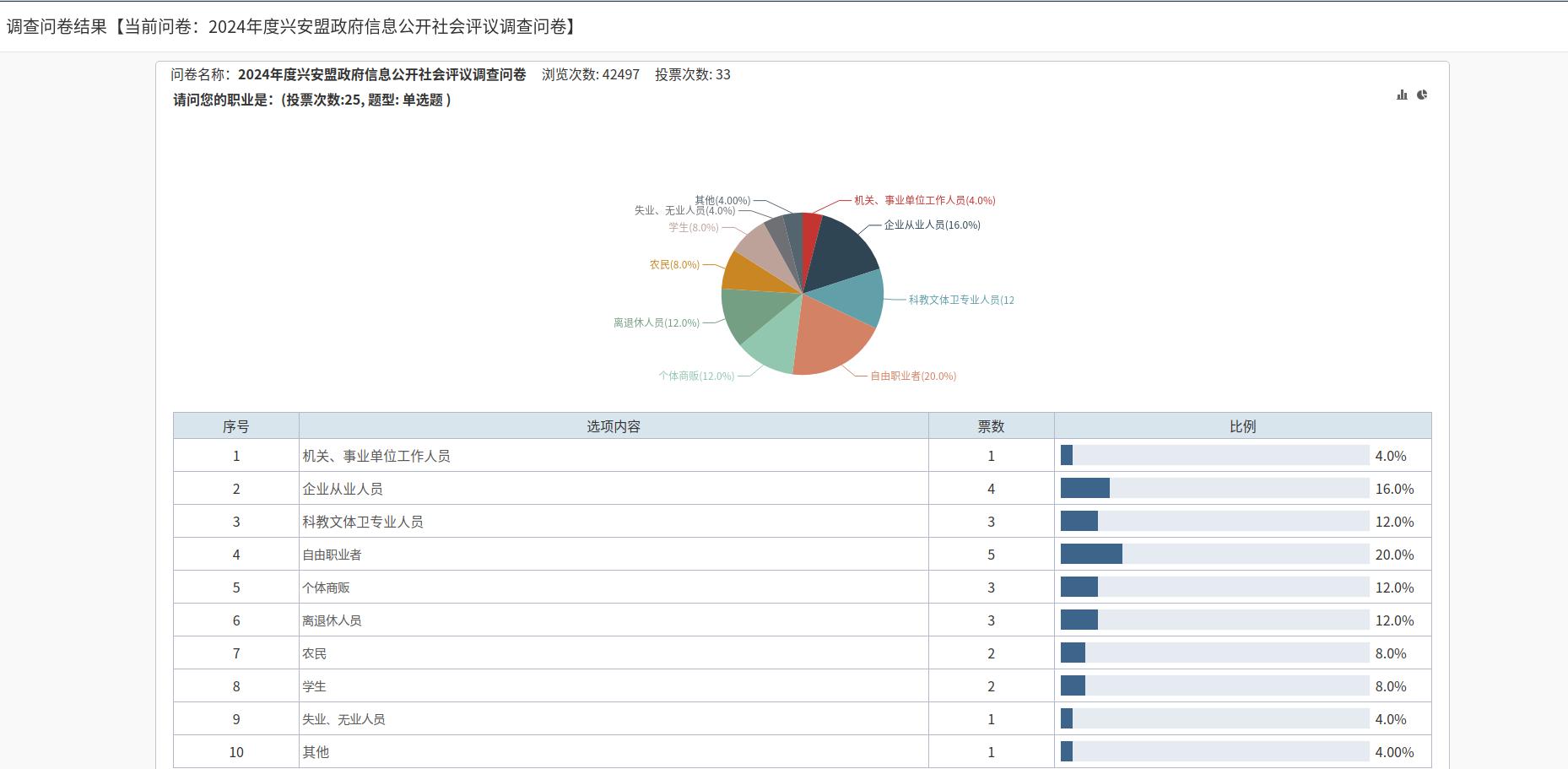
Task: Select the 科教文体卫专业人员 table row text
Action: (363, 522)
